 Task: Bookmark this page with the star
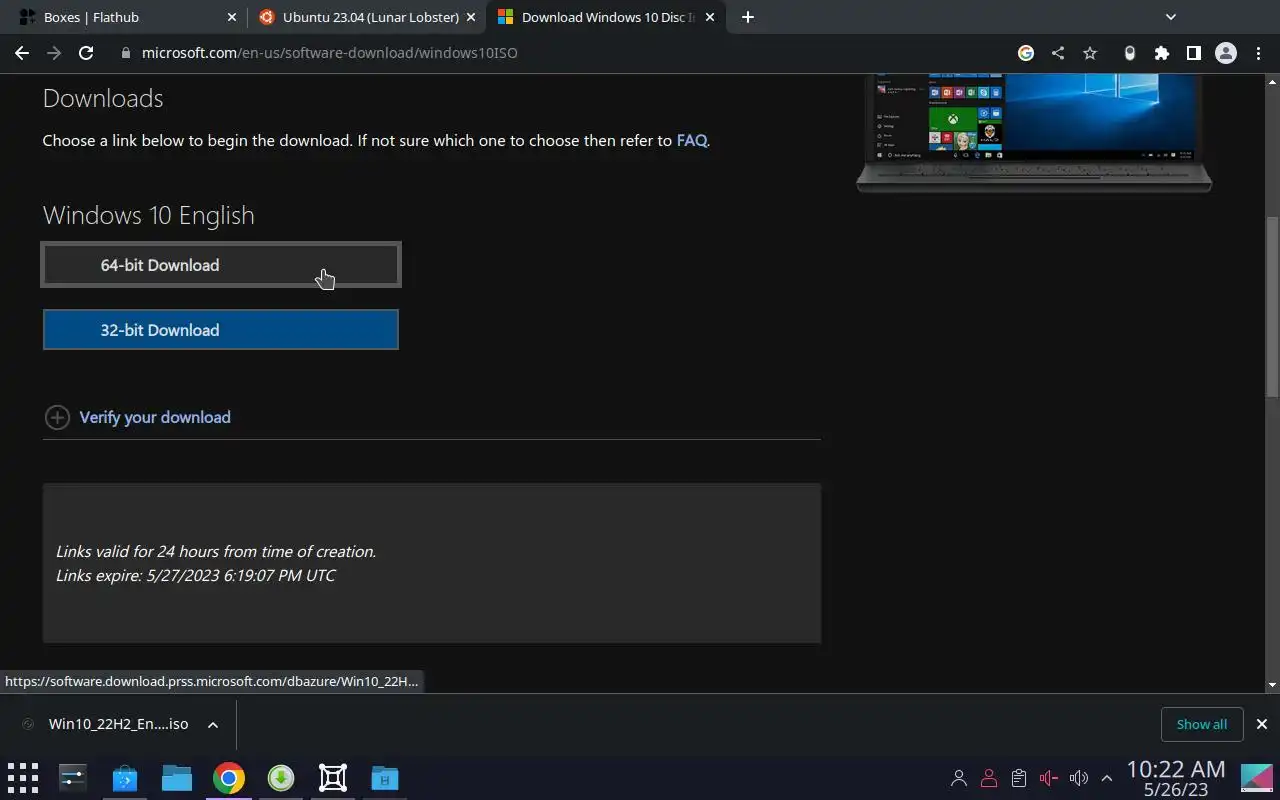(1090, 53)
